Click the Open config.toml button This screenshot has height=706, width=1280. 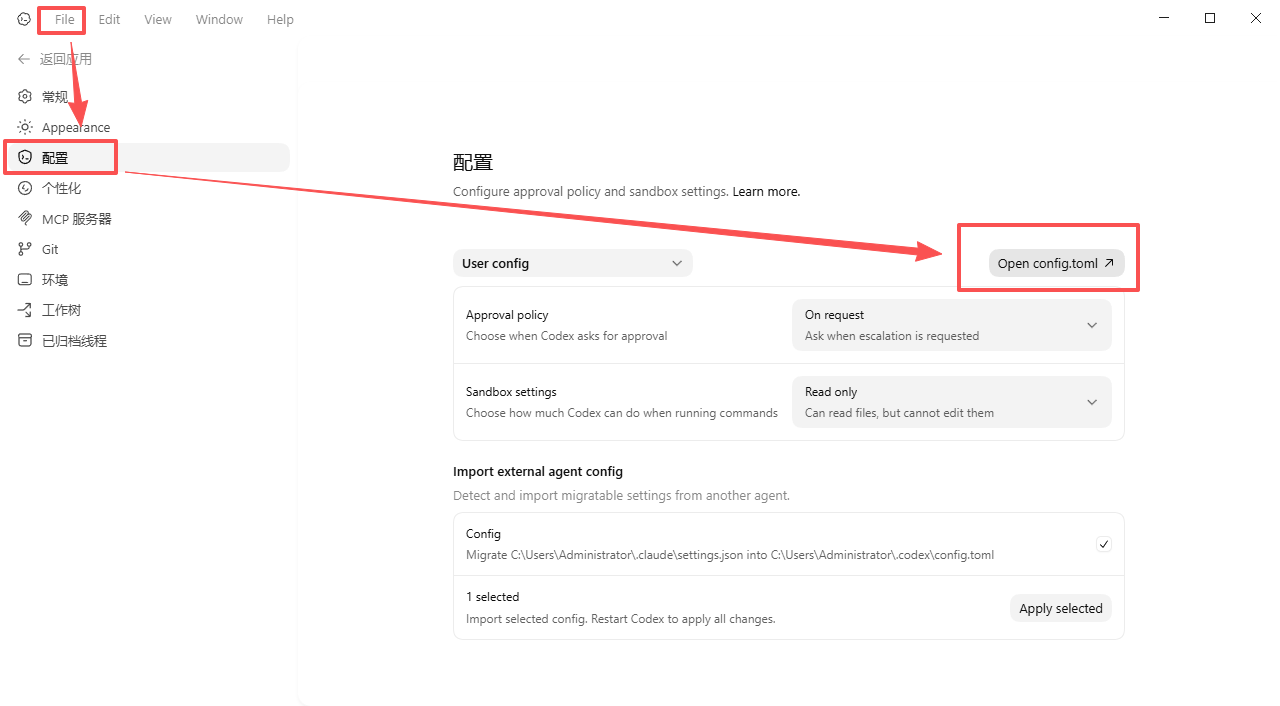1056,264
